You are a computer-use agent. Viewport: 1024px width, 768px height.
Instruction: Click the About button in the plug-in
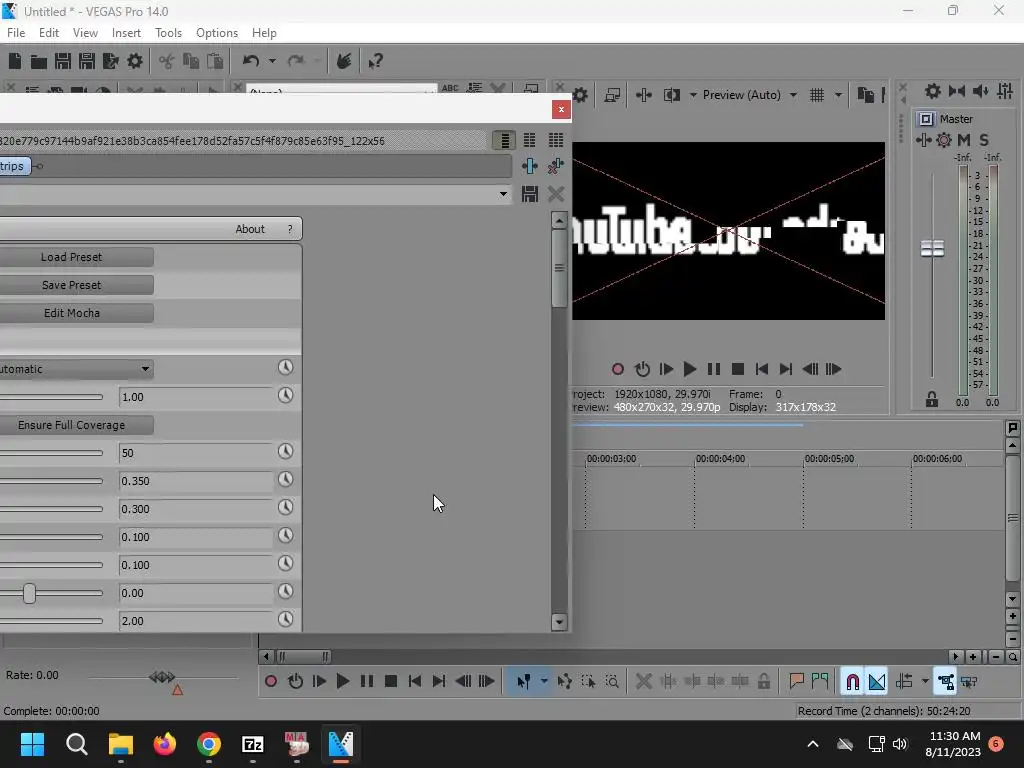(250, 229)
